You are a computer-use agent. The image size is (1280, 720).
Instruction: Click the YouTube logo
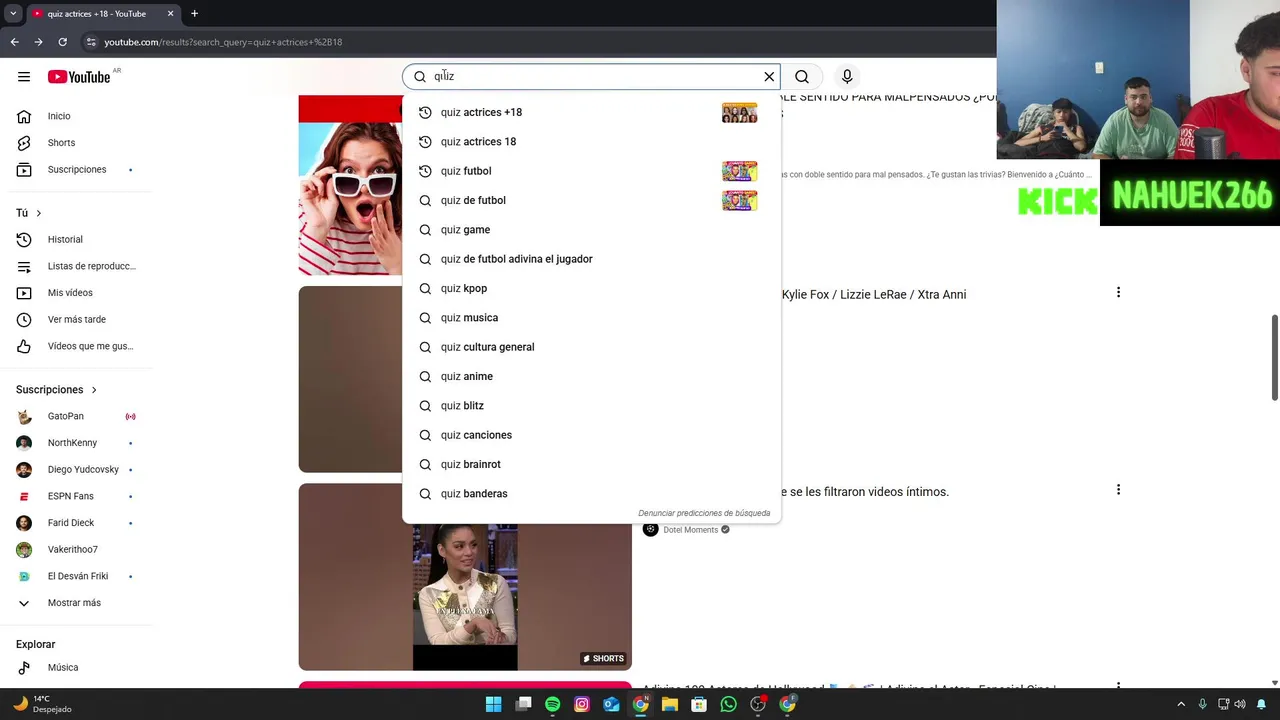point(79,77)
